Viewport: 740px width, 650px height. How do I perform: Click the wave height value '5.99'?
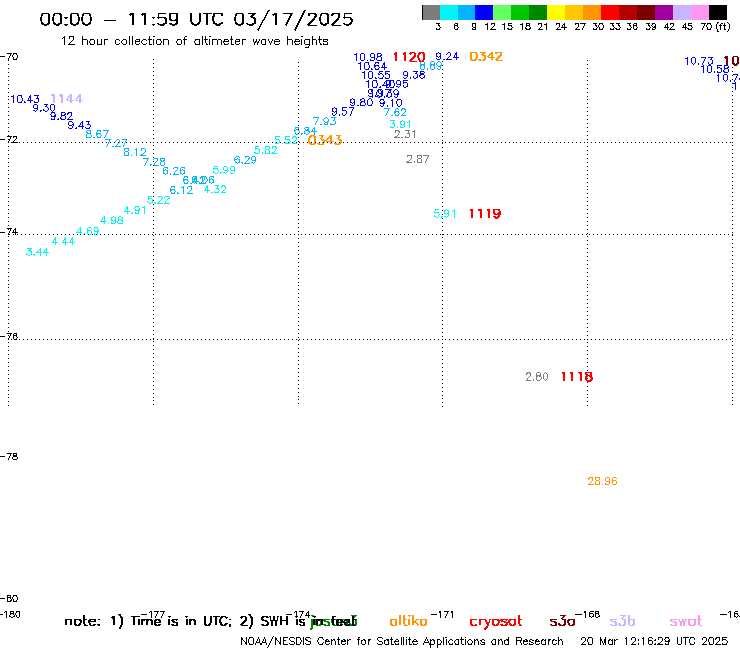[x=224, y=170]
